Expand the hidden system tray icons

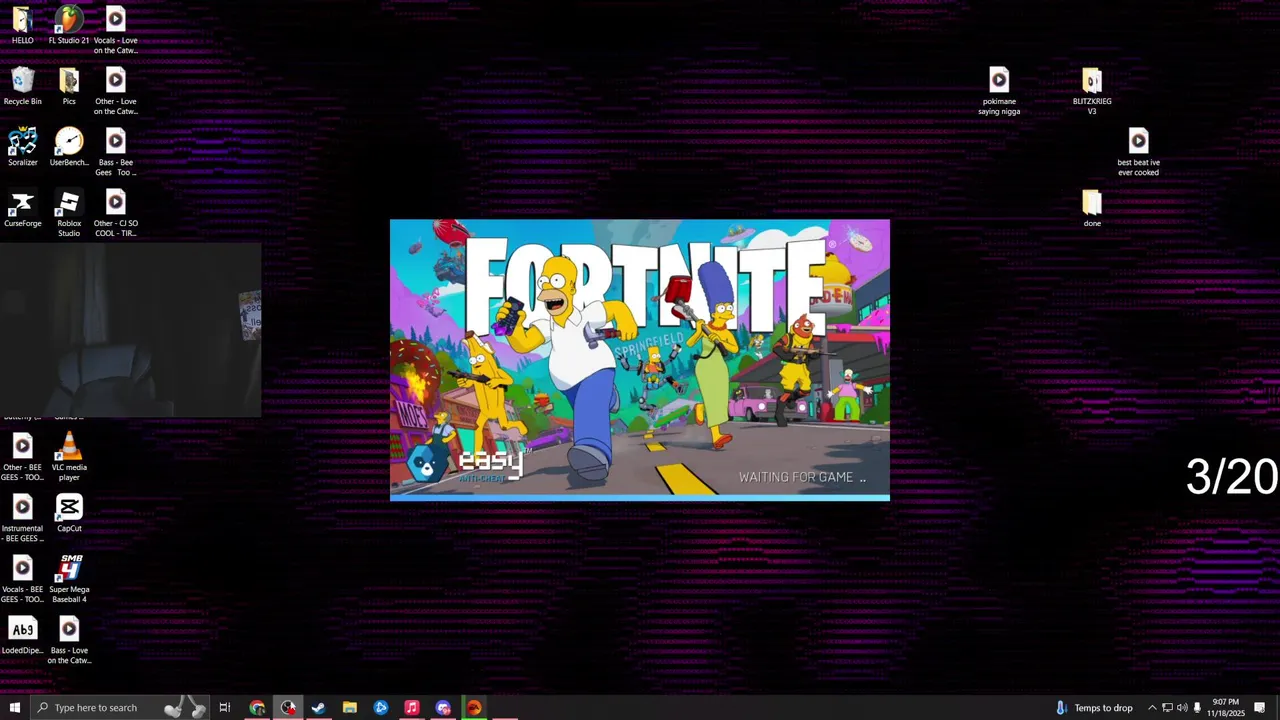(x=1152, y=708)
